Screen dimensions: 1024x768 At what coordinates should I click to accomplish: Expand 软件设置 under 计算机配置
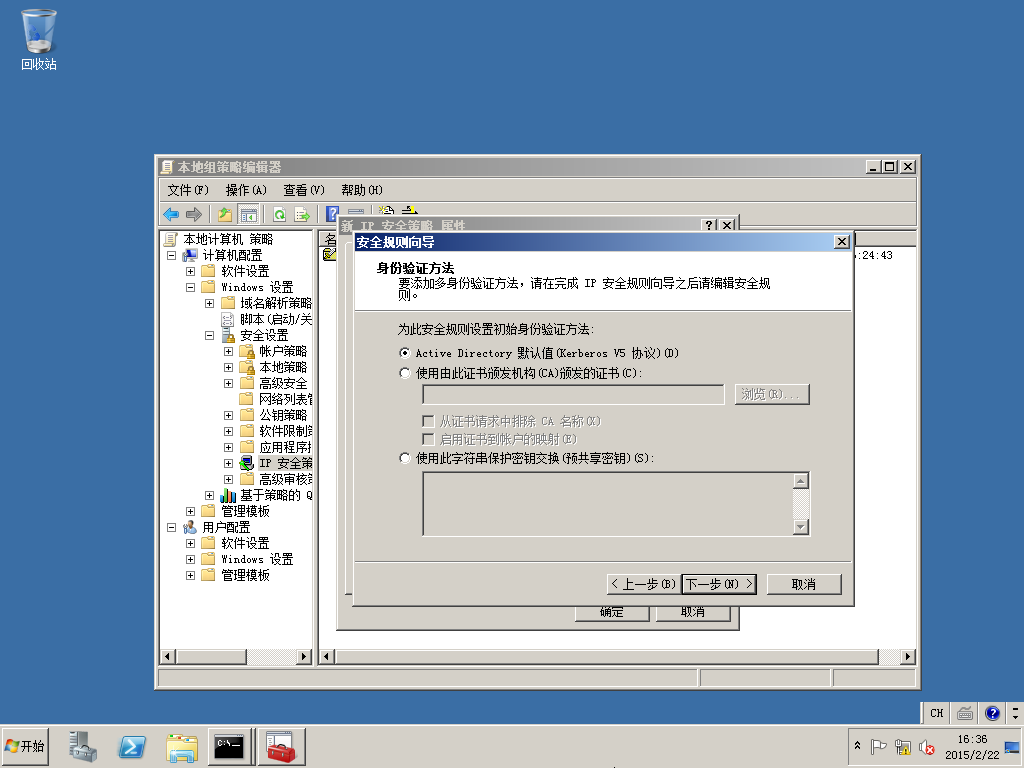[191, 271]
